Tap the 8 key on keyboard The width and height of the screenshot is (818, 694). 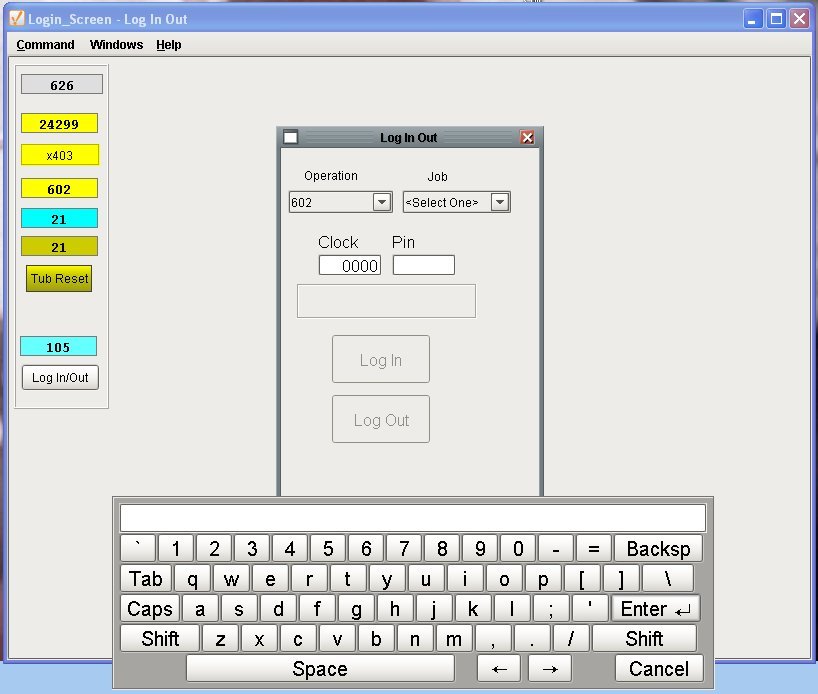[x=442, y=548]
